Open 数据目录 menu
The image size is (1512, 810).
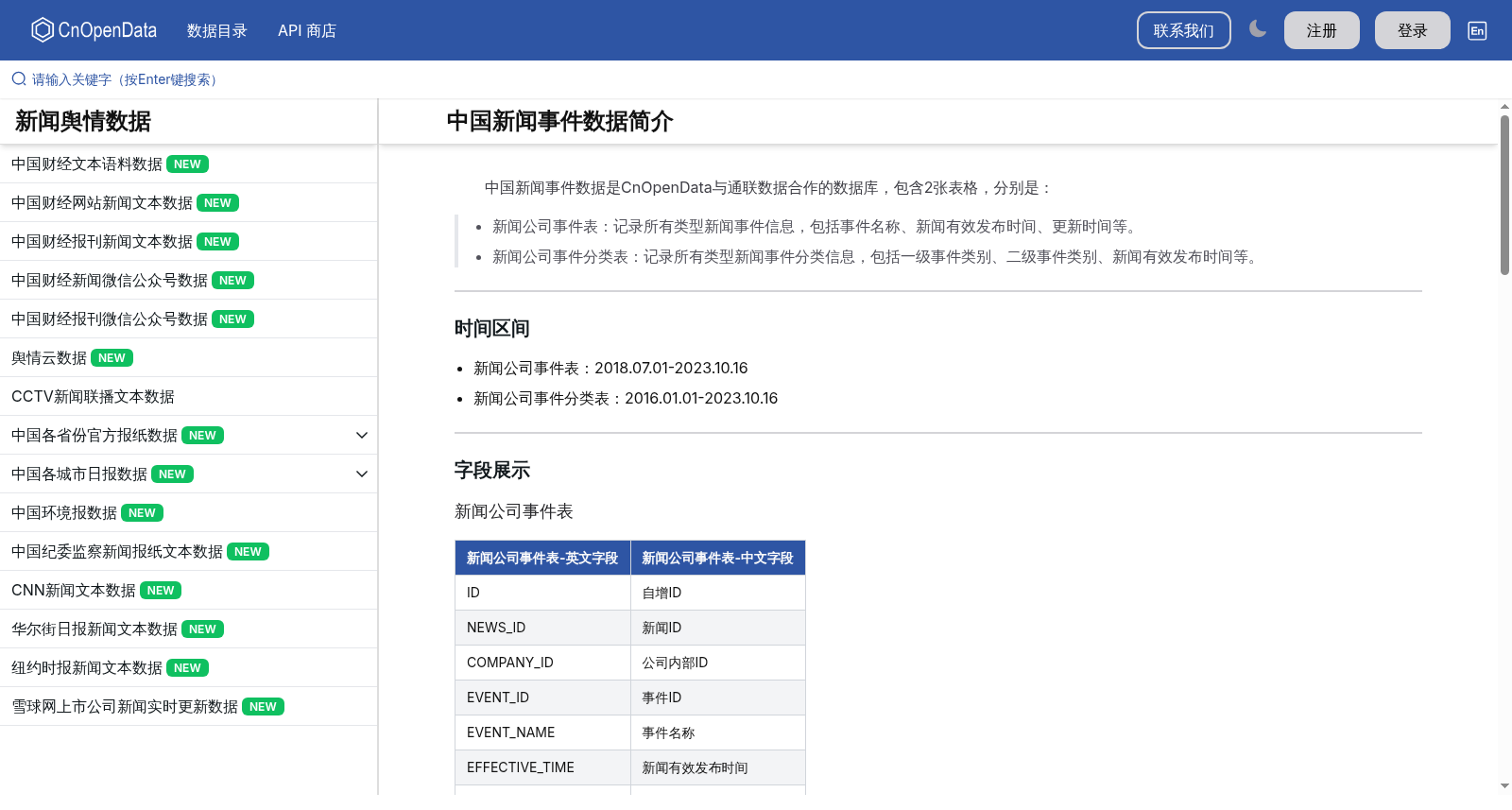[216, 30]
